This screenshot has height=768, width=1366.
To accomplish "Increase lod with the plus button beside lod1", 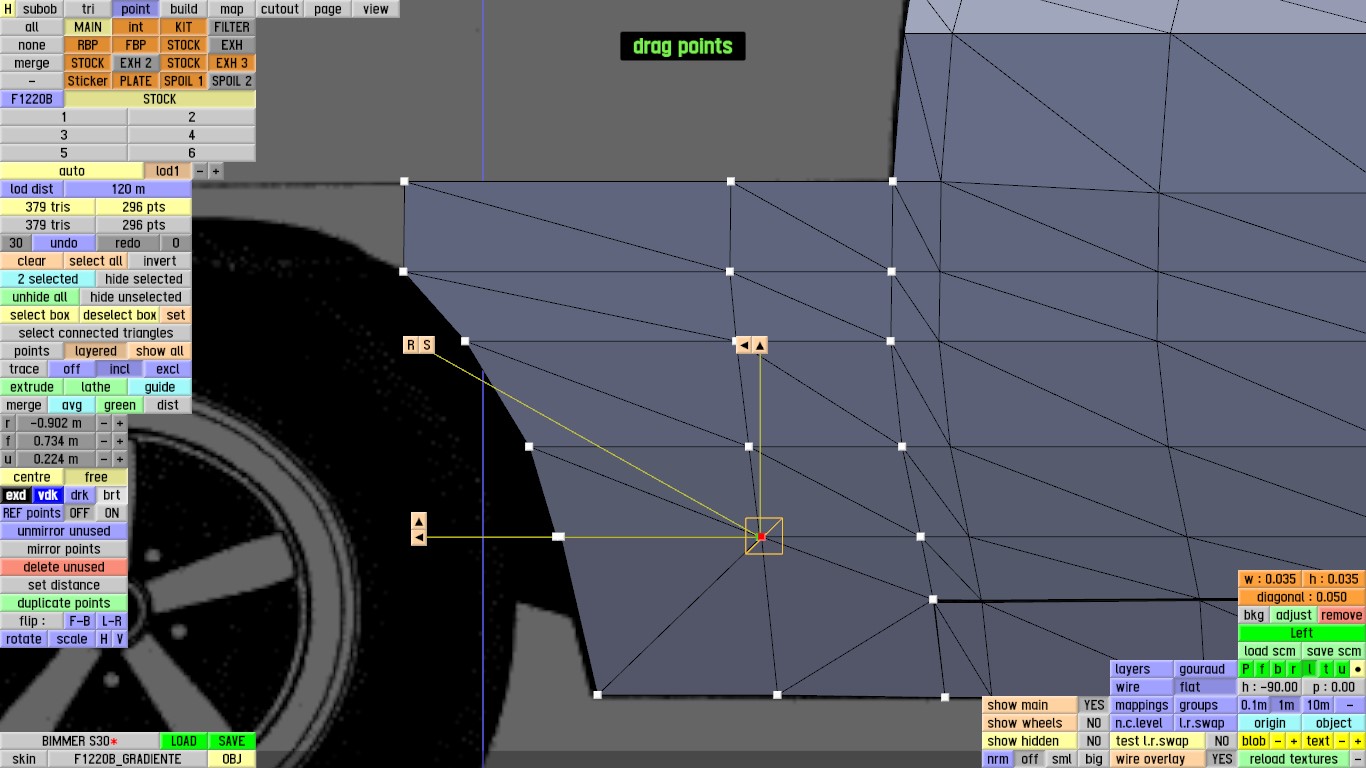I will [215, 171].
